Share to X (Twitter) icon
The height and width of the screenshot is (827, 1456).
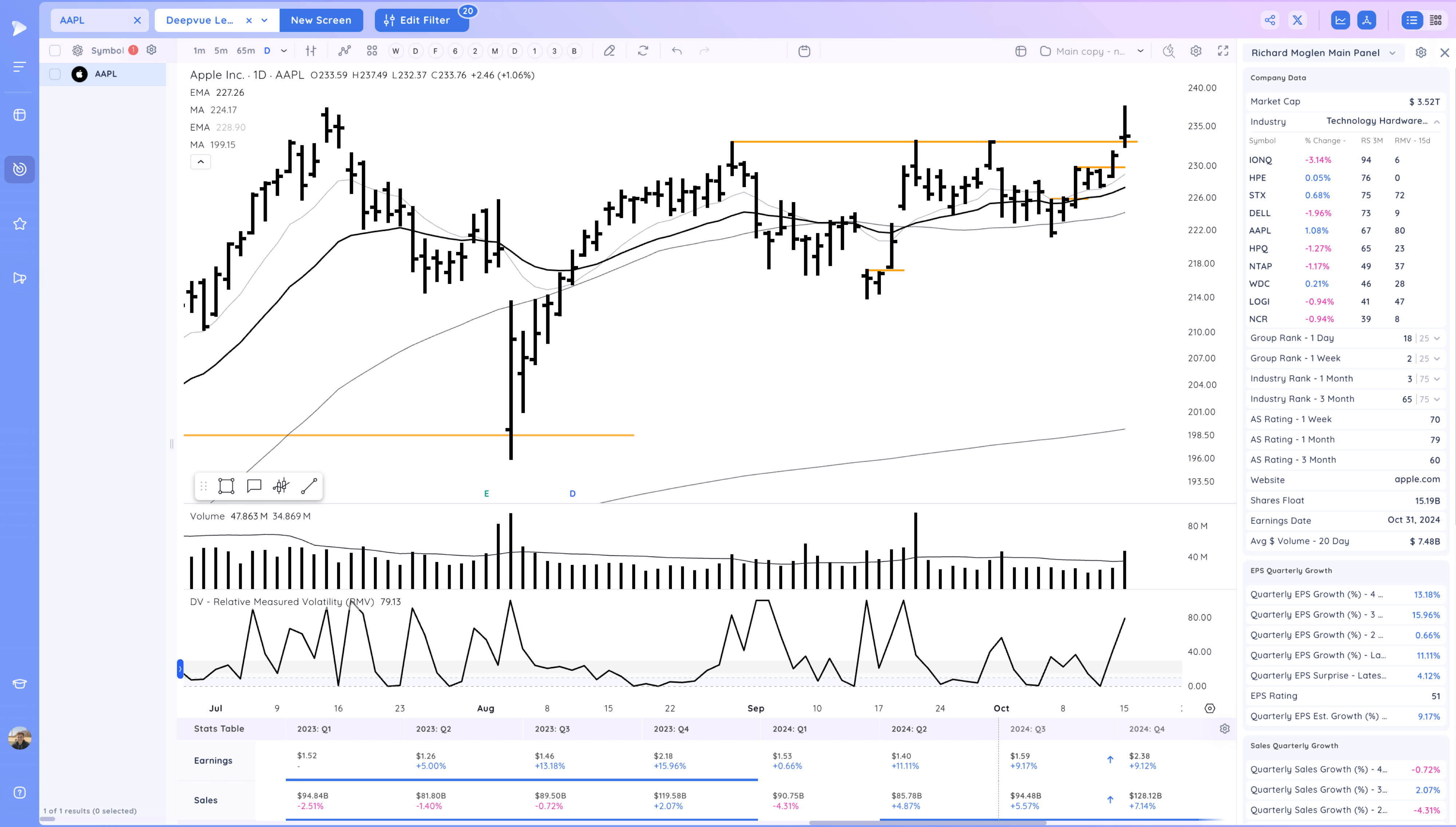1298,20
